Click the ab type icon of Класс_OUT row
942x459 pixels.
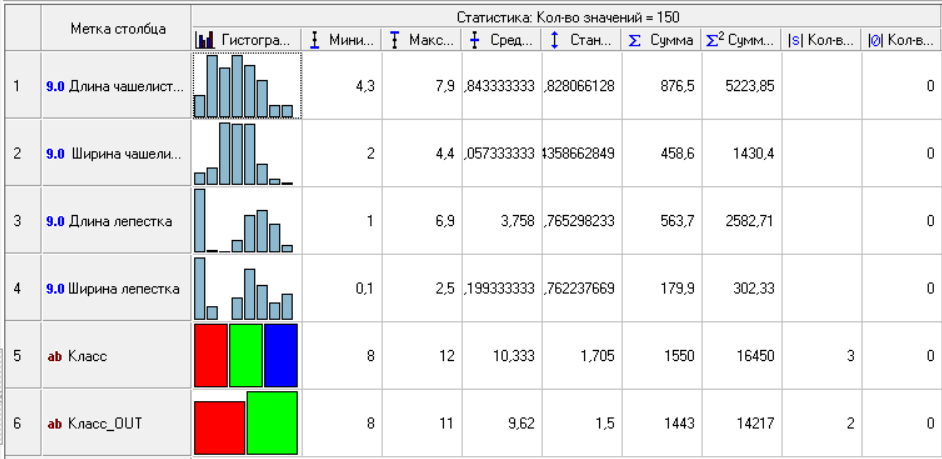click(x=54, y=424)
